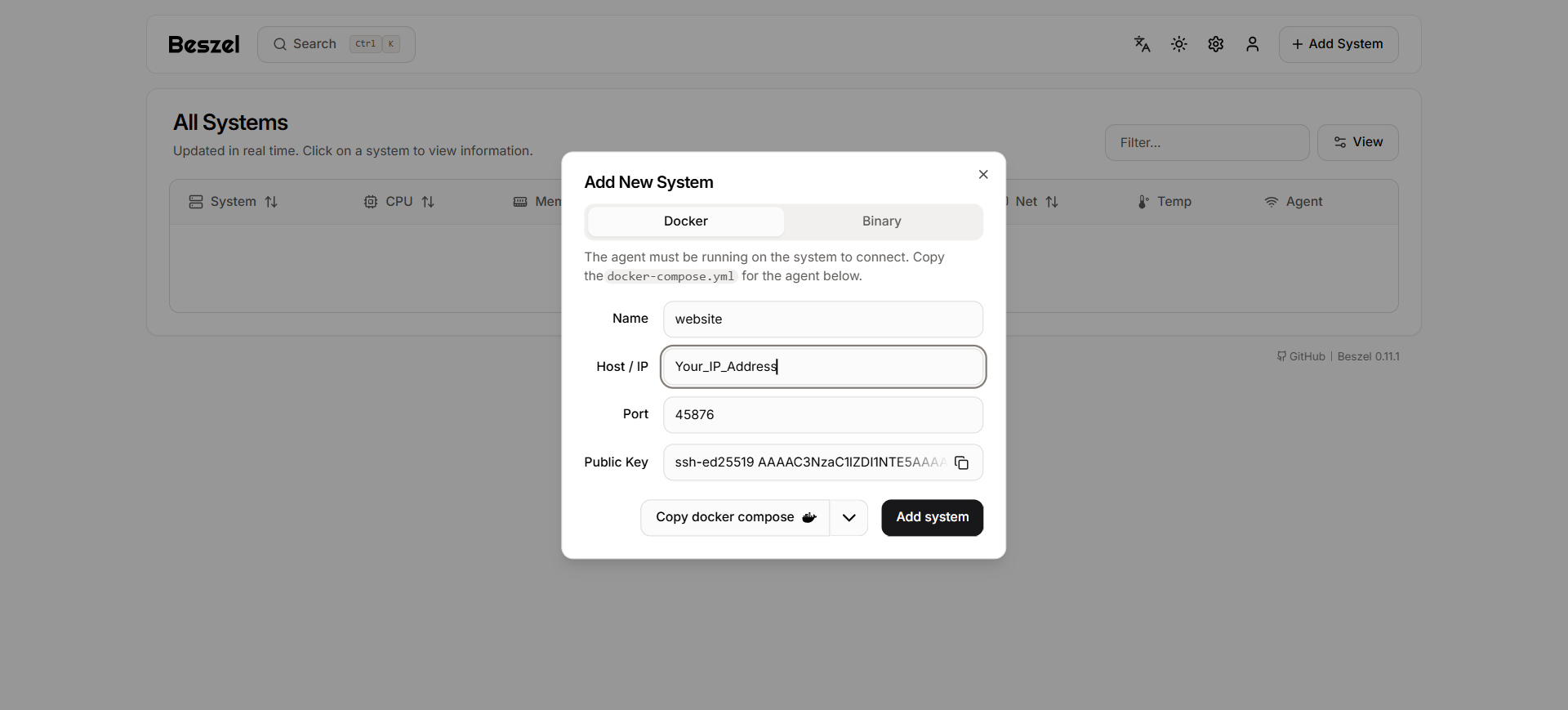Switch to the Docker tab
The width and height of the screenshot is (1568, 710).
(x=686, y=221)
